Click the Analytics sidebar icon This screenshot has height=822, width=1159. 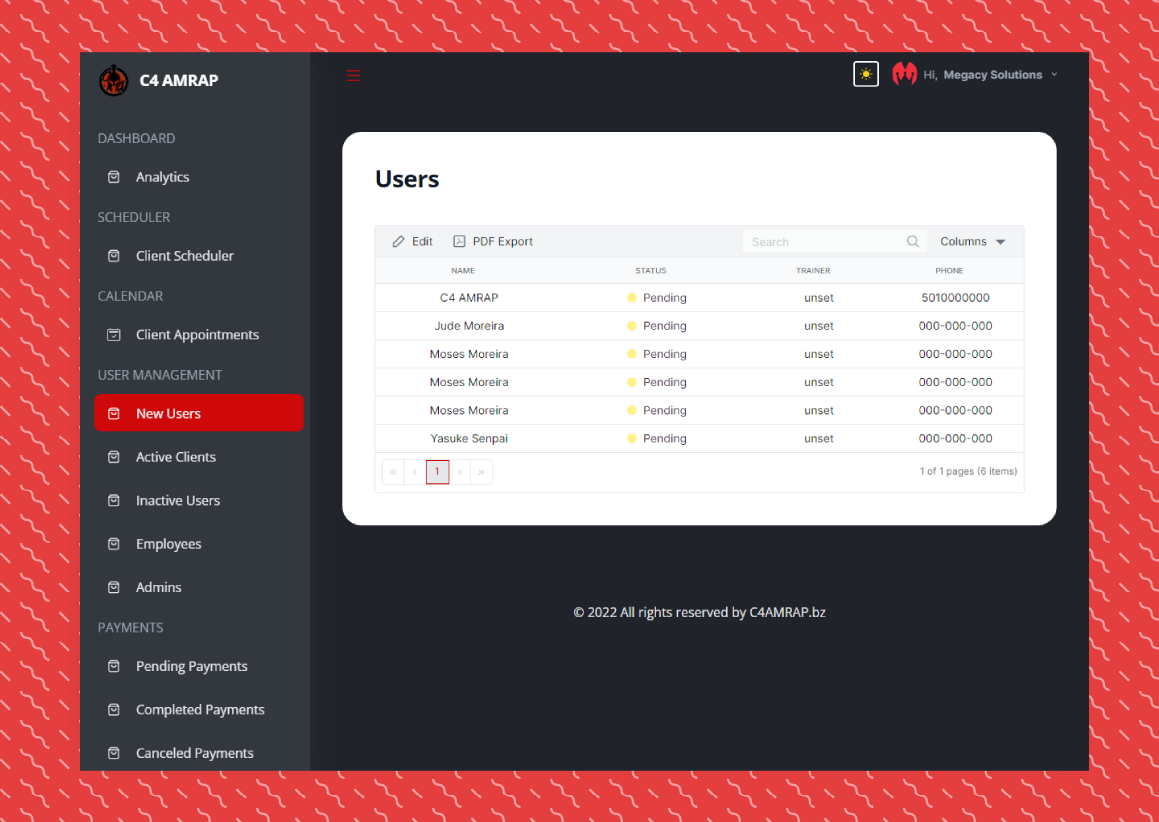[114, 177]
